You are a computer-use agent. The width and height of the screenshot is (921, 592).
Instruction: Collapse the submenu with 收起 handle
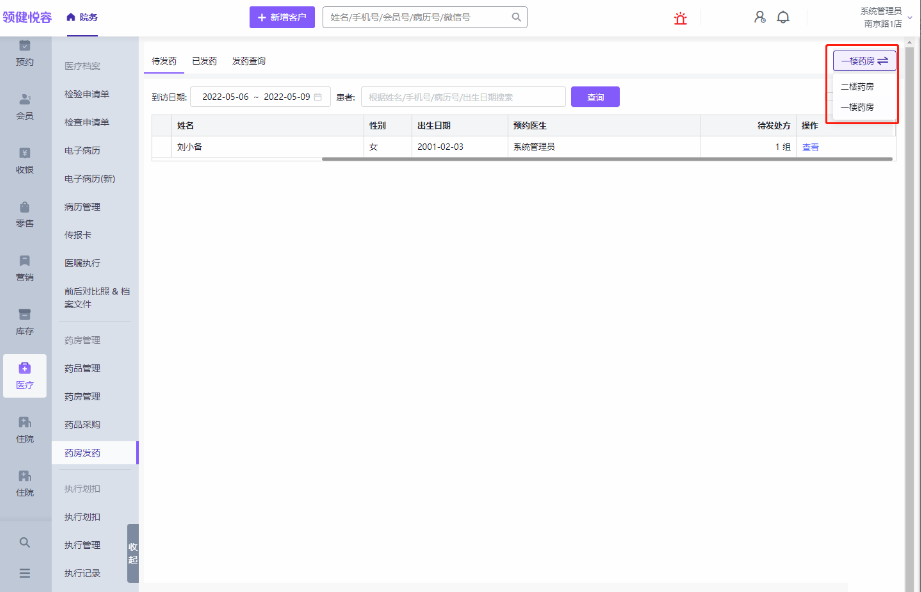point(133,553)
